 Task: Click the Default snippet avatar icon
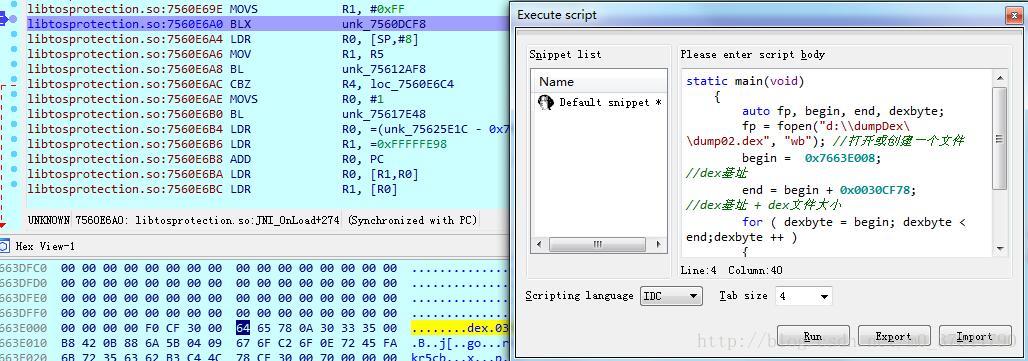[545, 102]
